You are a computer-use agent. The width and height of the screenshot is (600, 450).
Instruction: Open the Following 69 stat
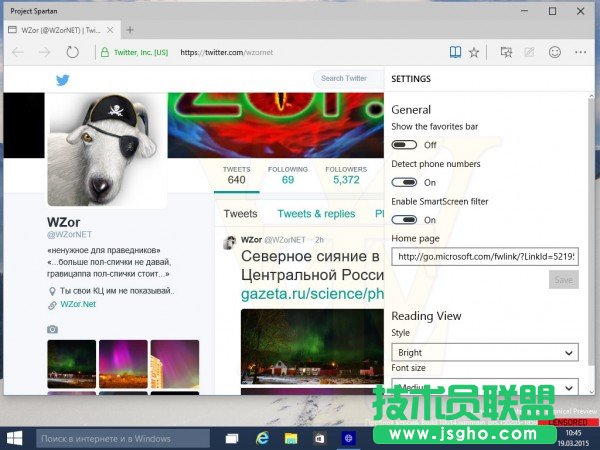click(288, 176)
